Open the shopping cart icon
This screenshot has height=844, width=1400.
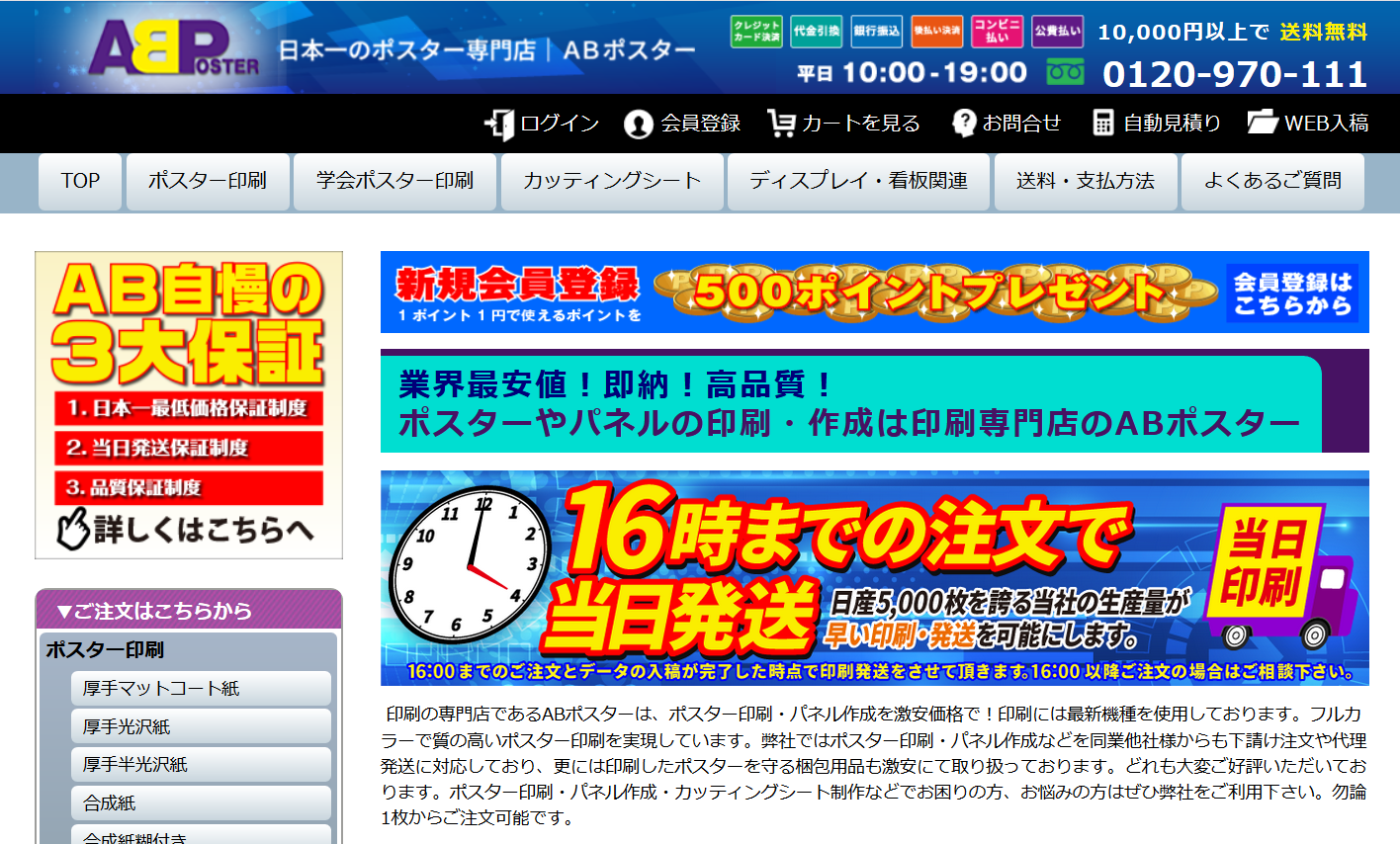781,124
